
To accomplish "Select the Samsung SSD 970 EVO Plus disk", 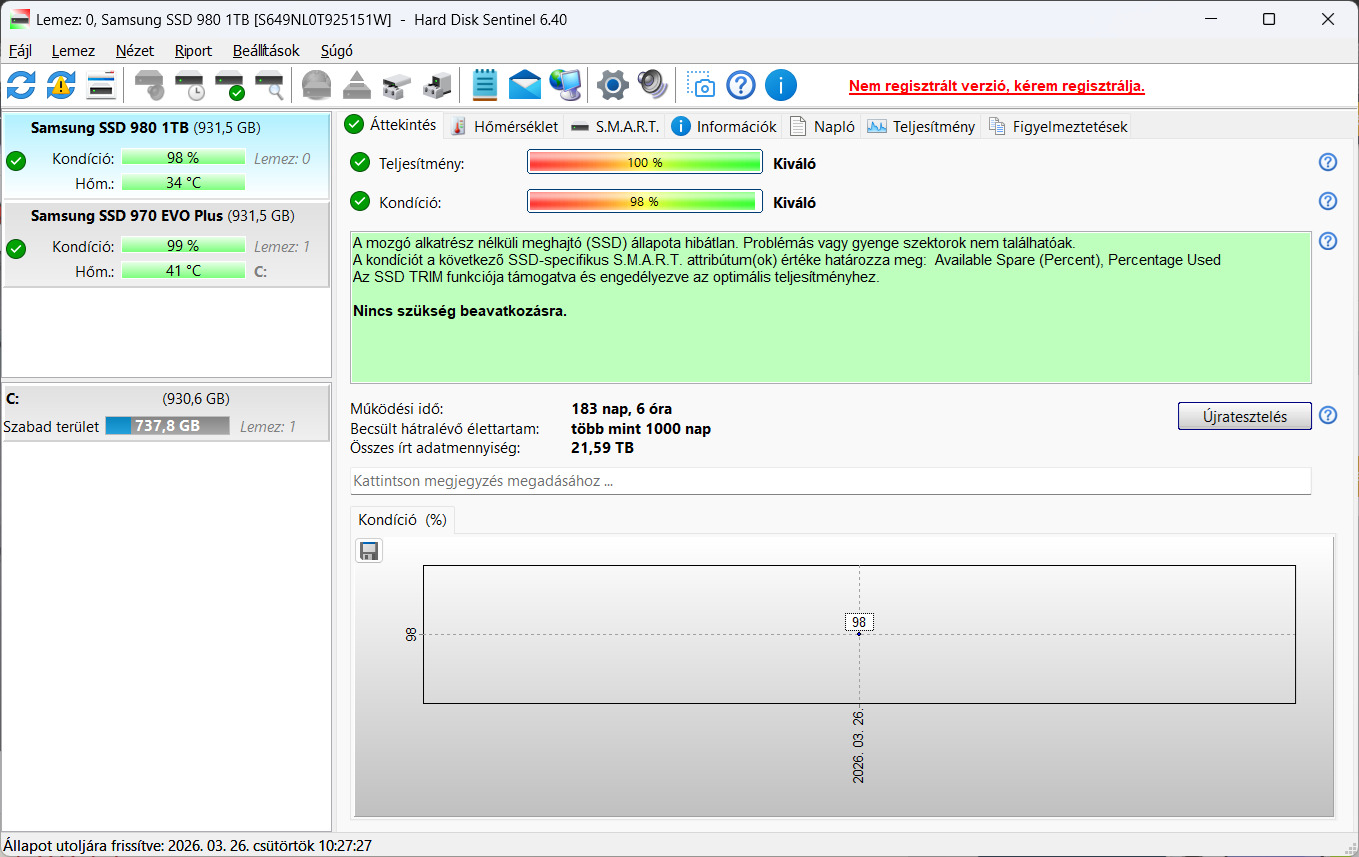I will click(x=166, y=244).
